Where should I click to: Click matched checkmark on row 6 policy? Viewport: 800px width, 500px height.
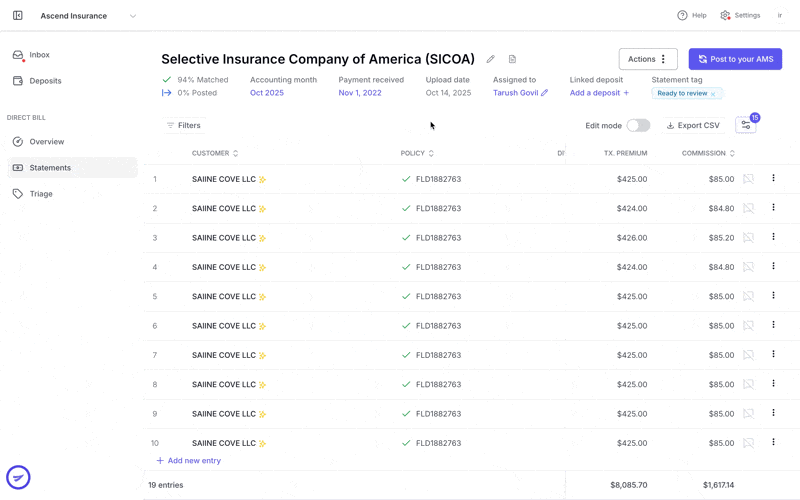(x=406, y=326)
